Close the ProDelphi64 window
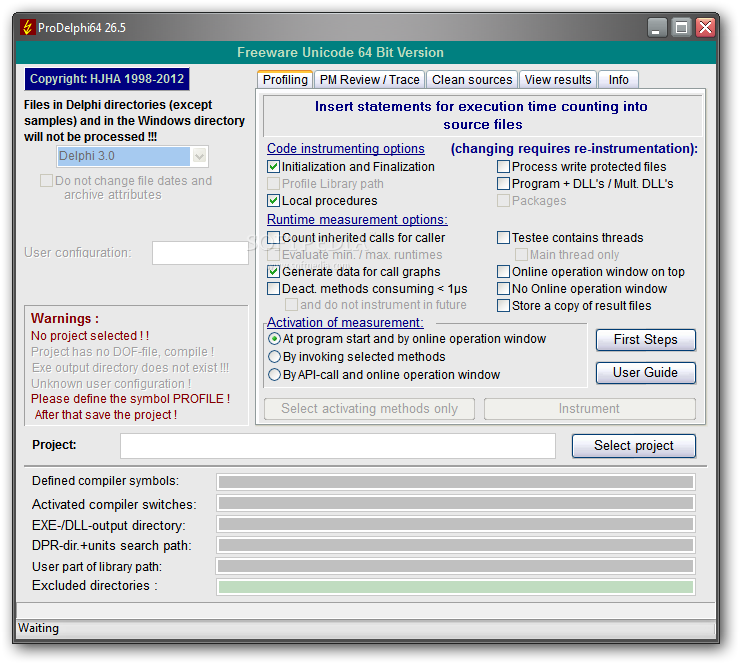Viewport: 740px width, 664px height. click(x=706, y=27)
